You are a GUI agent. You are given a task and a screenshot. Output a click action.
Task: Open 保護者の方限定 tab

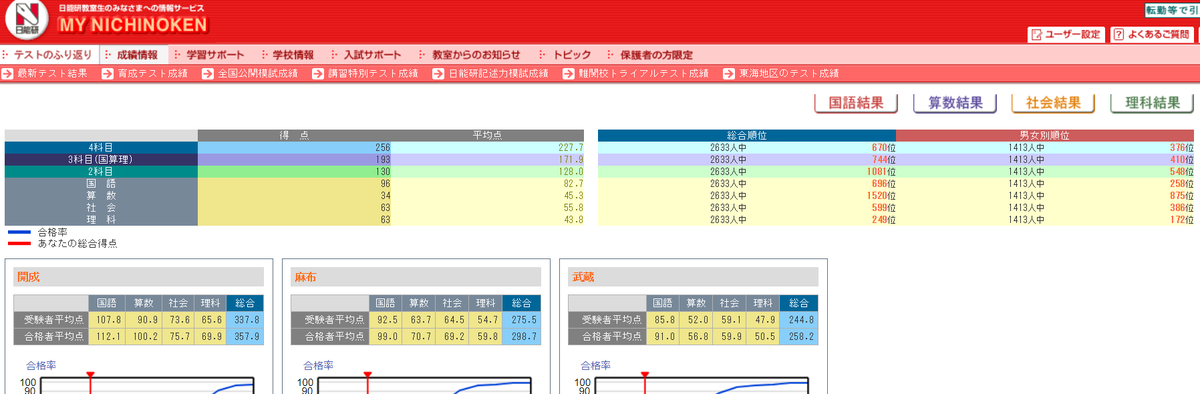[649, 54]
